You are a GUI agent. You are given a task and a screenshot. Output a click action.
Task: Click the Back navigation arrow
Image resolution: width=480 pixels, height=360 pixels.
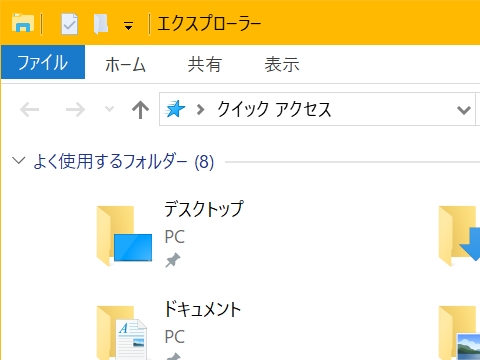[30, 109]
